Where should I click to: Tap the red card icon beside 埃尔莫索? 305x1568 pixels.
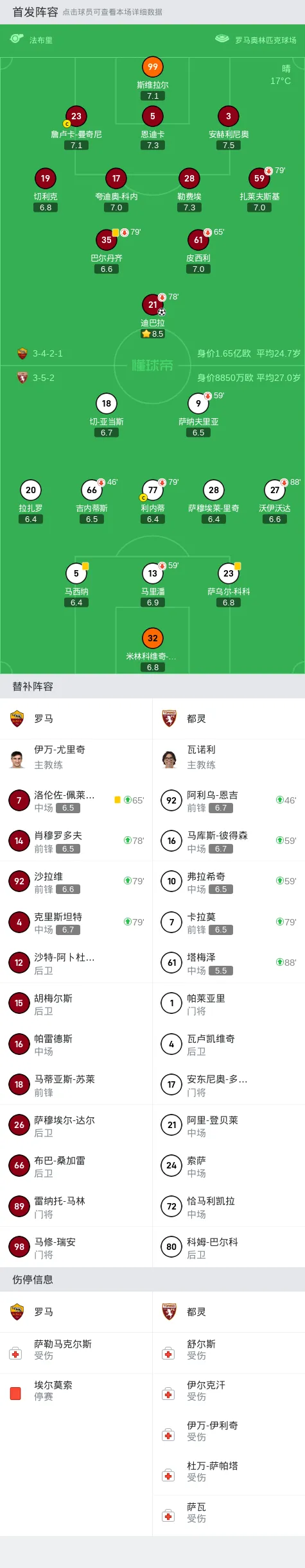(x=16, y=1394)
